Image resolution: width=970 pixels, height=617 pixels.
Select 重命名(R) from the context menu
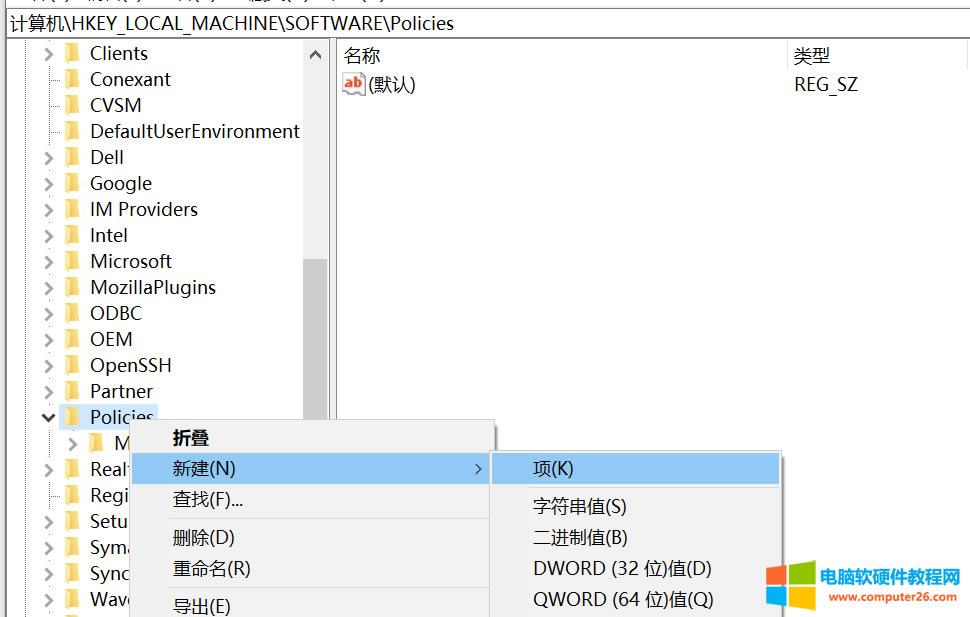tap(211, 569)
